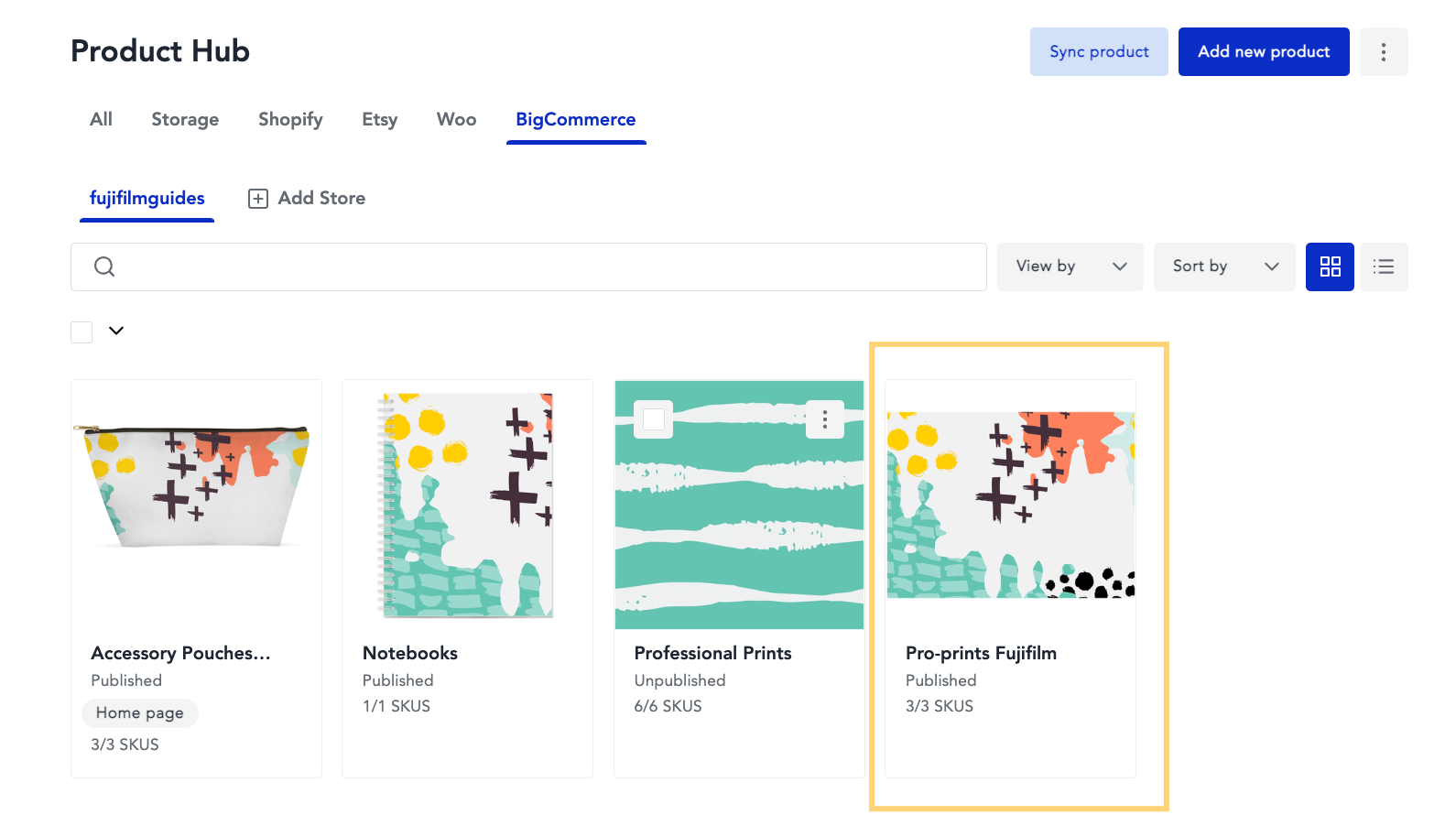Open the View by dropdown
This screenshot has height=826, width=1456.
pos(1070,266)
